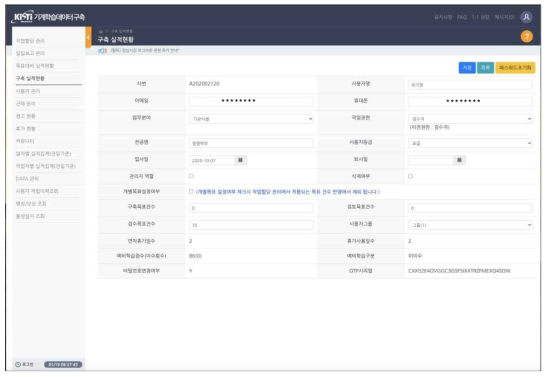Open 사용자 작업이력조회 in sidebar
This screenshot has height=377, width=550.
click(x=37, y=191)
